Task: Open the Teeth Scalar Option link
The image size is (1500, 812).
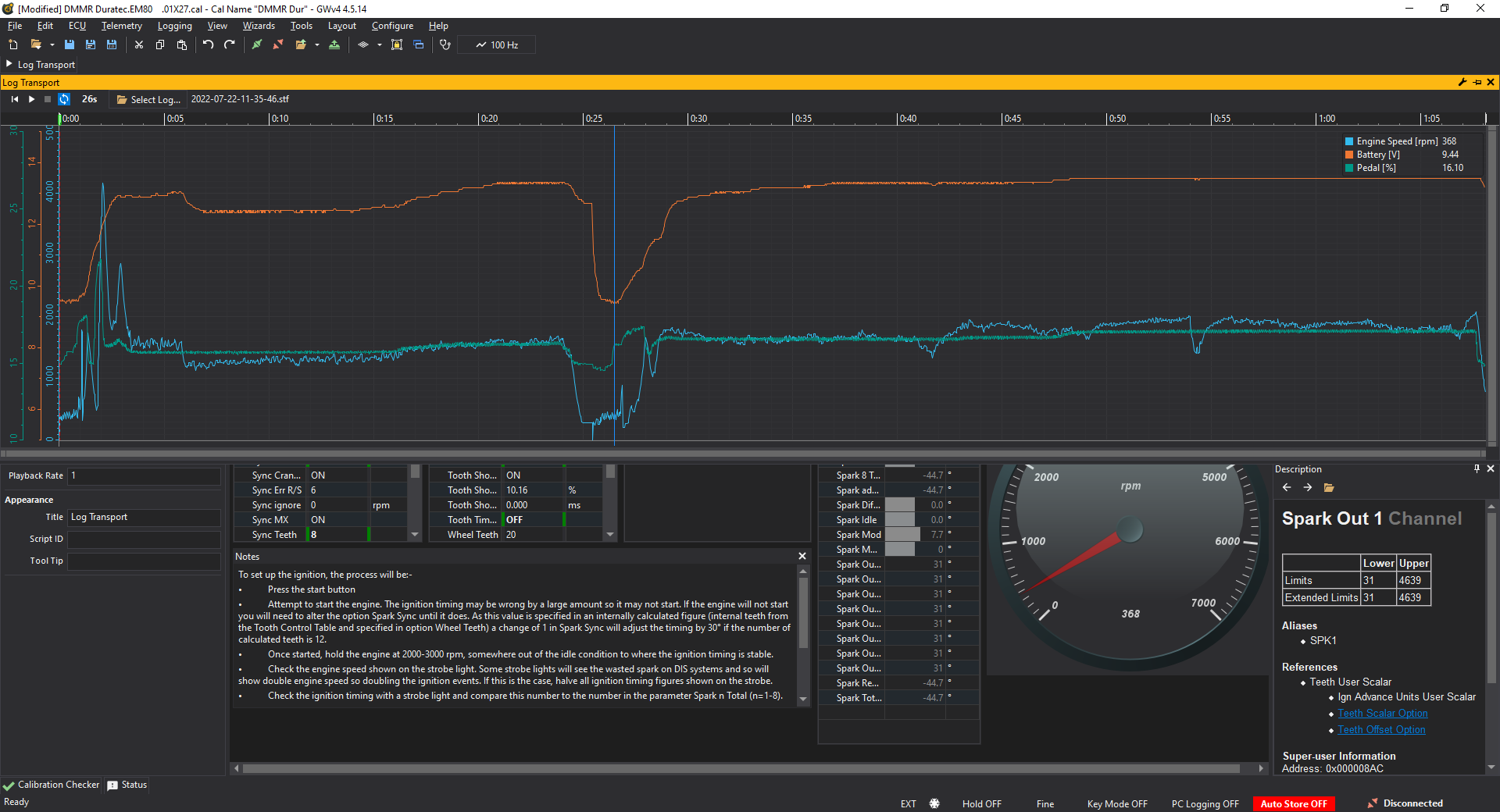Action: click(1383, 713)
